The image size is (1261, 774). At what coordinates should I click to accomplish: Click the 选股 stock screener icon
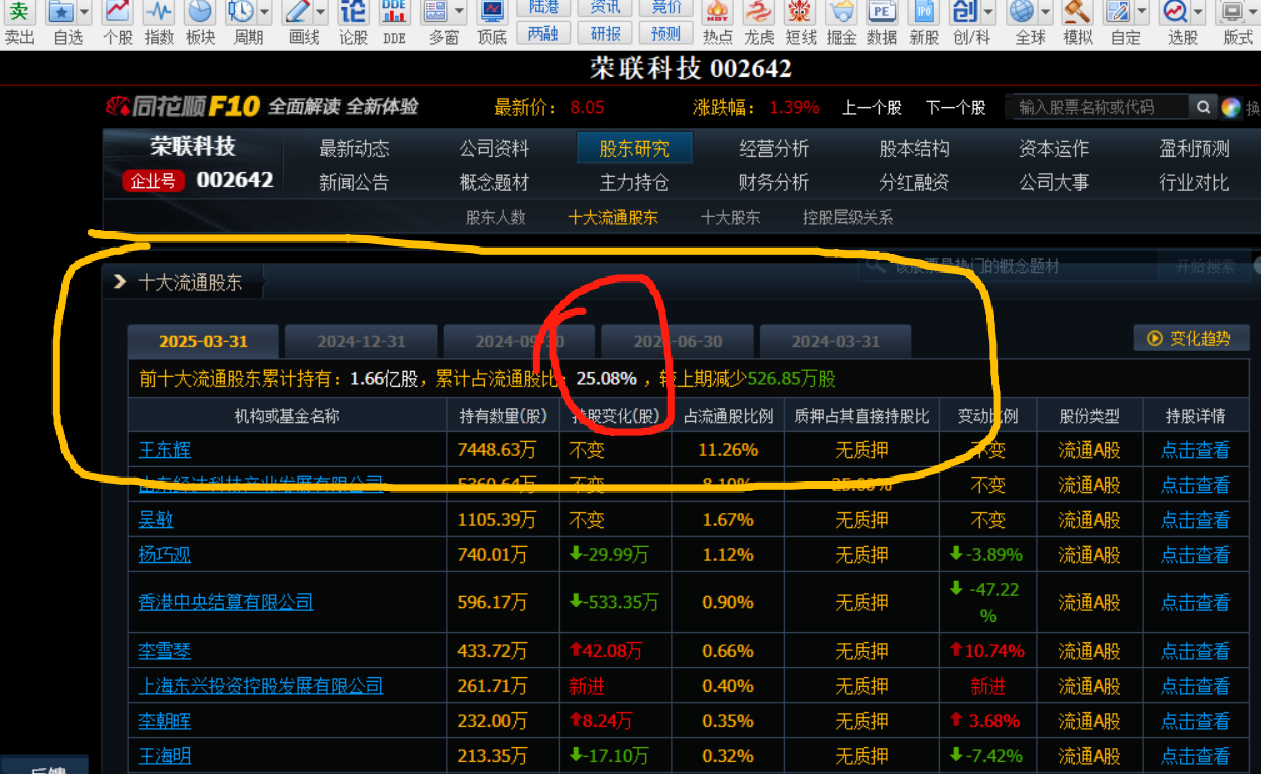click(1174, 12)
